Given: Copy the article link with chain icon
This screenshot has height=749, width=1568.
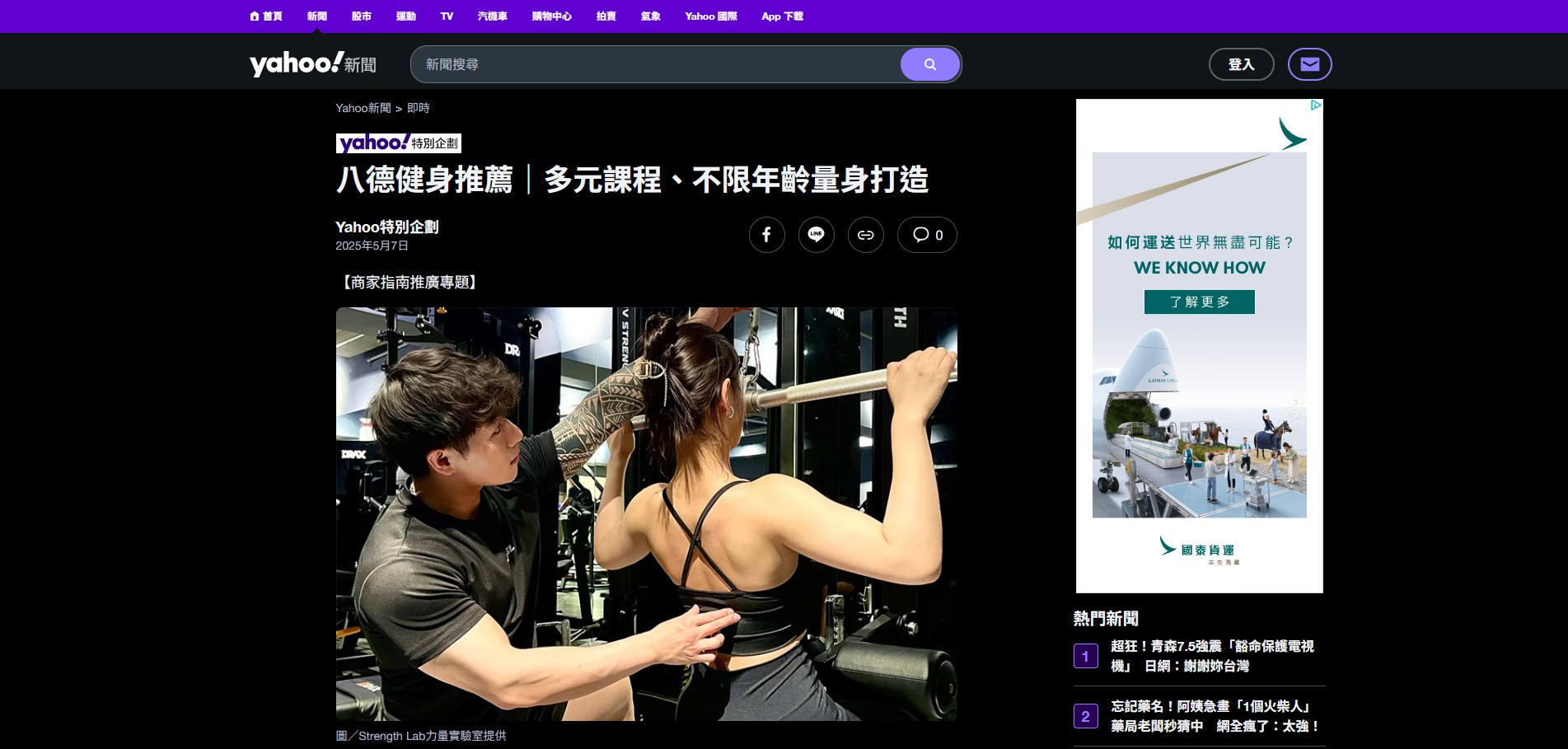Looking at the screenshot, I should pos(865,235).
